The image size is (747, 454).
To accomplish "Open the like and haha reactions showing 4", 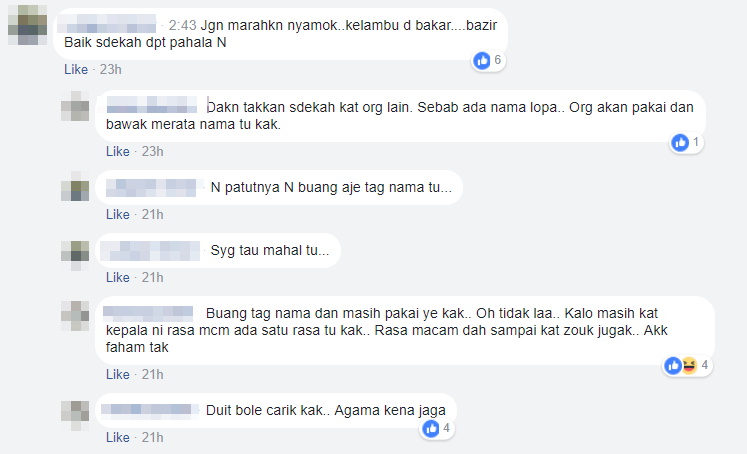I will (688, 366).
